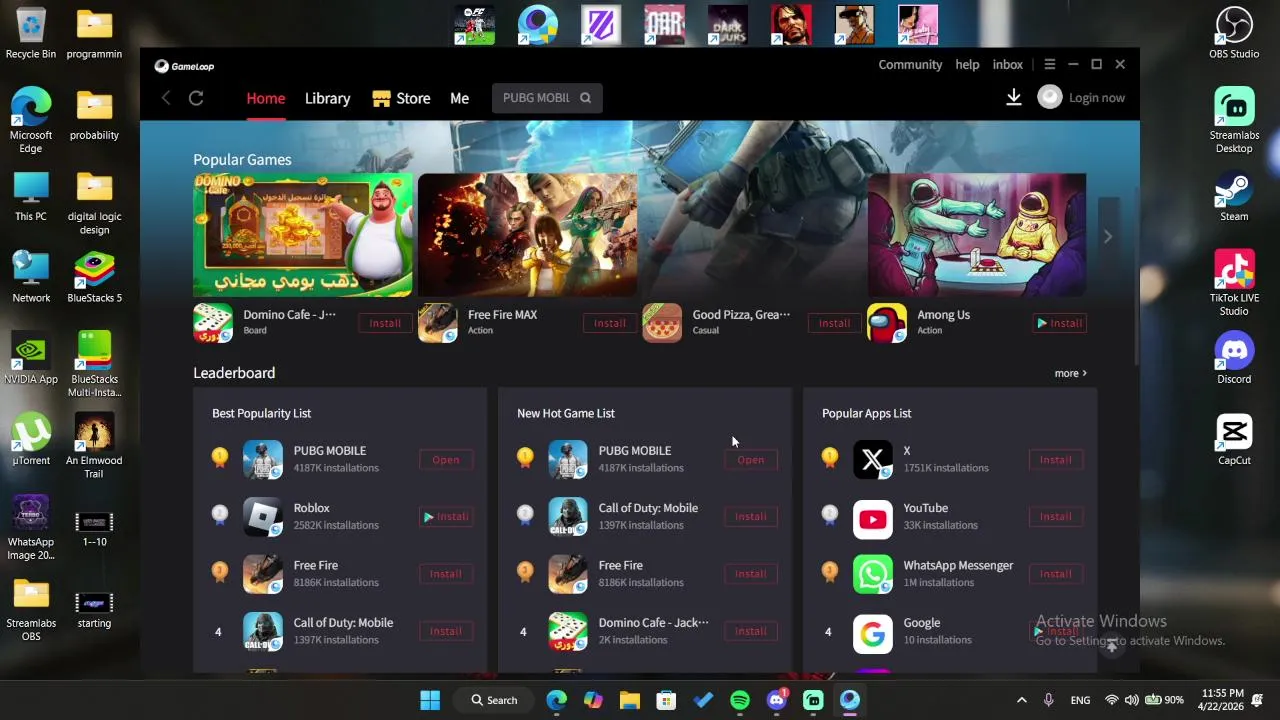Install Free Fire MAX from Popular Games

coord(610,323)
